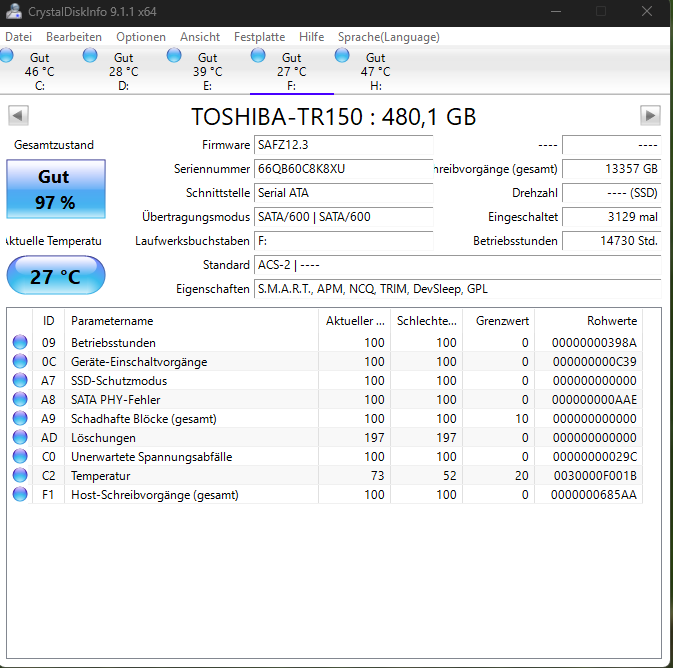The width and height of the screenshot is (673, 668).
Task: Switch to drive E: at 39 °C
Action: tap(207, 71)
